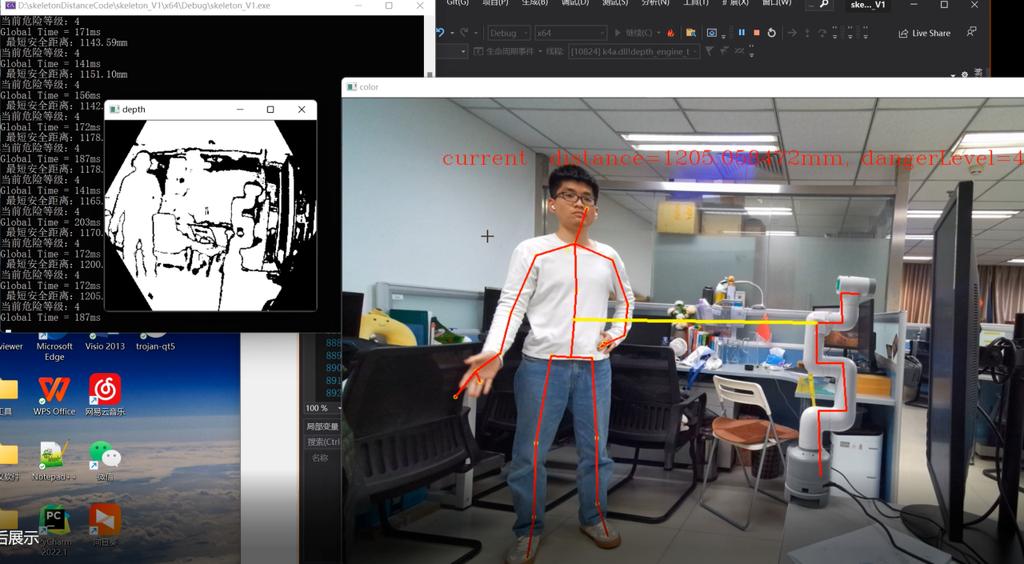Viewport: 1024px width, 564px height.
Task: Click the skeleton_V1.exe console title bar
Action: point(150,6)
